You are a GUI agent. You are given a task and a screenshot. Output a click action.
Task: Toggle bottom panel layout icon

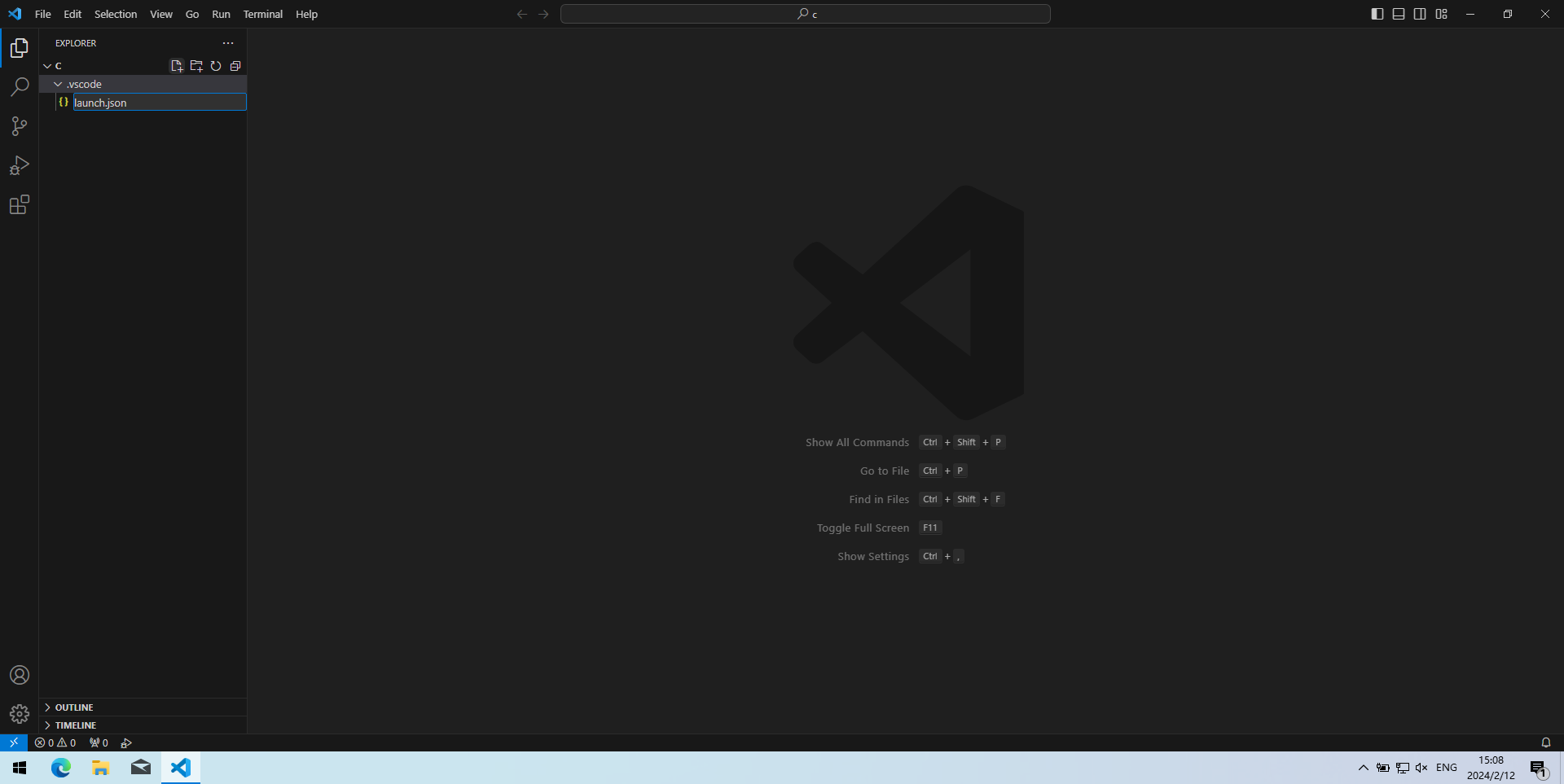[1399, 14]
